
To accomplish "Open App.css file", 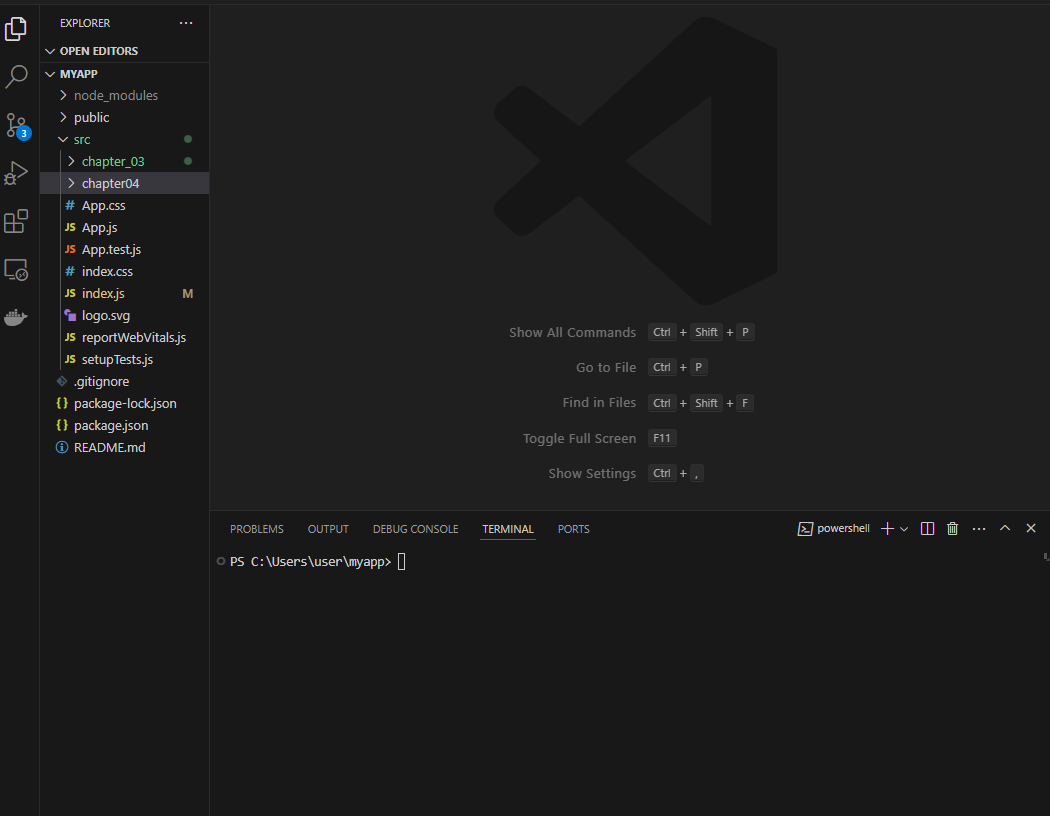I will pos(125,206).
